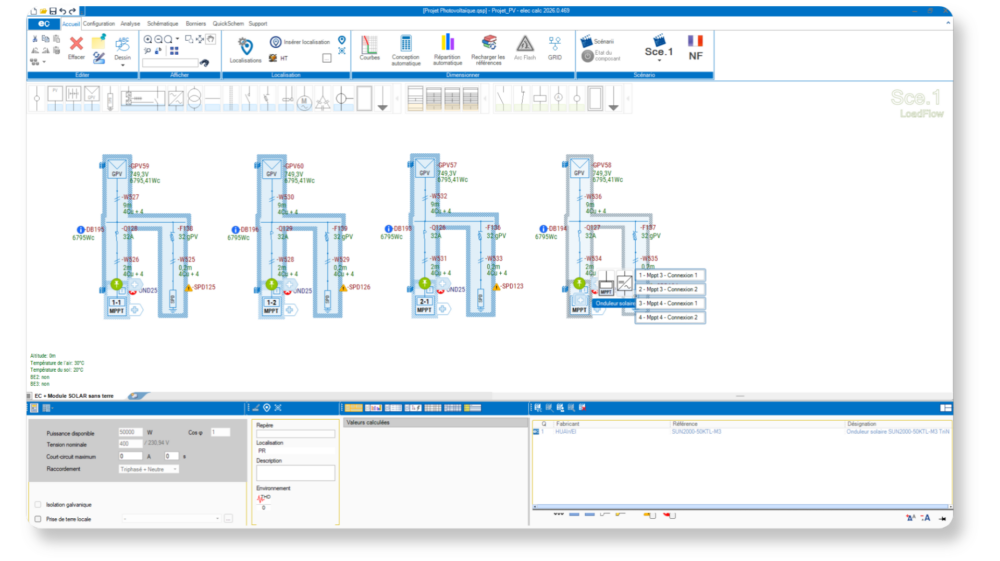Click the Repère input field
1000x561 pixels.
295,433
